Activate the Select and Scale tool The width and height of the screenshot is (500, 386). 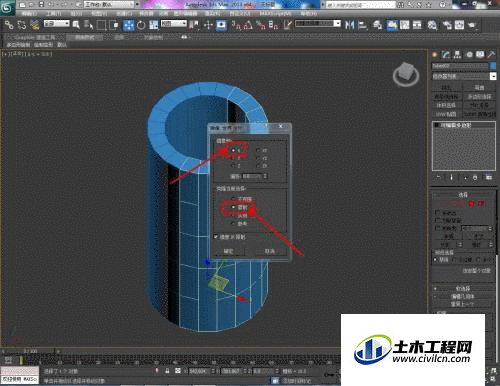pyautogui.click(x=153, y=25)
